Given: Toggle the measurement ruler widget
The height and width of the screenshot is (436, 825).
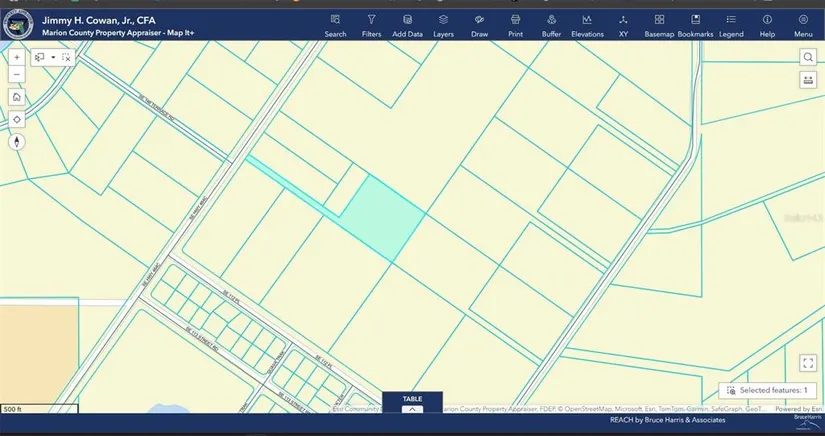Looking at the screenshot, I should 807,80.
